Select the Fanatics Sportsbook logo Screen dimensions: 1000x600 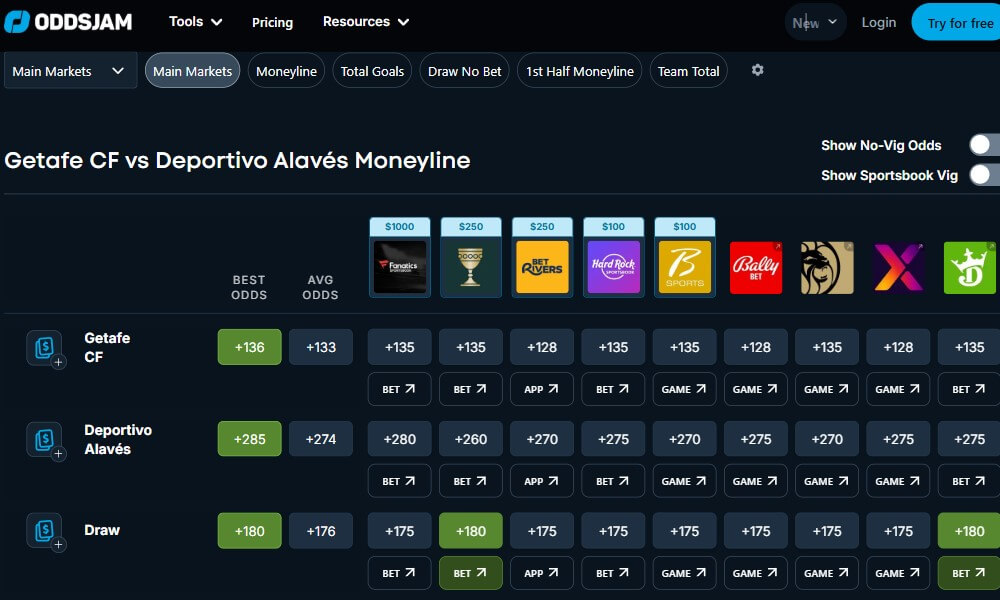400,267
